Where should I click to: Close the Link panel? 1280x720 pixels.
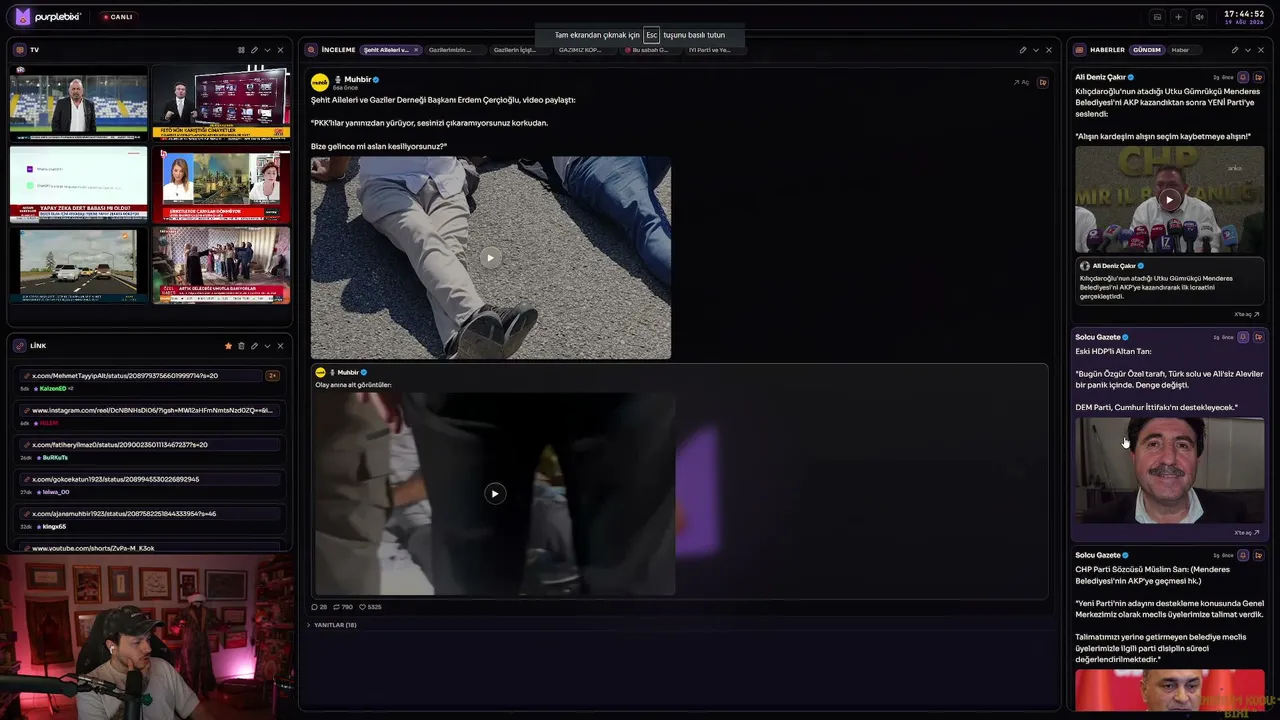[280, 346]
